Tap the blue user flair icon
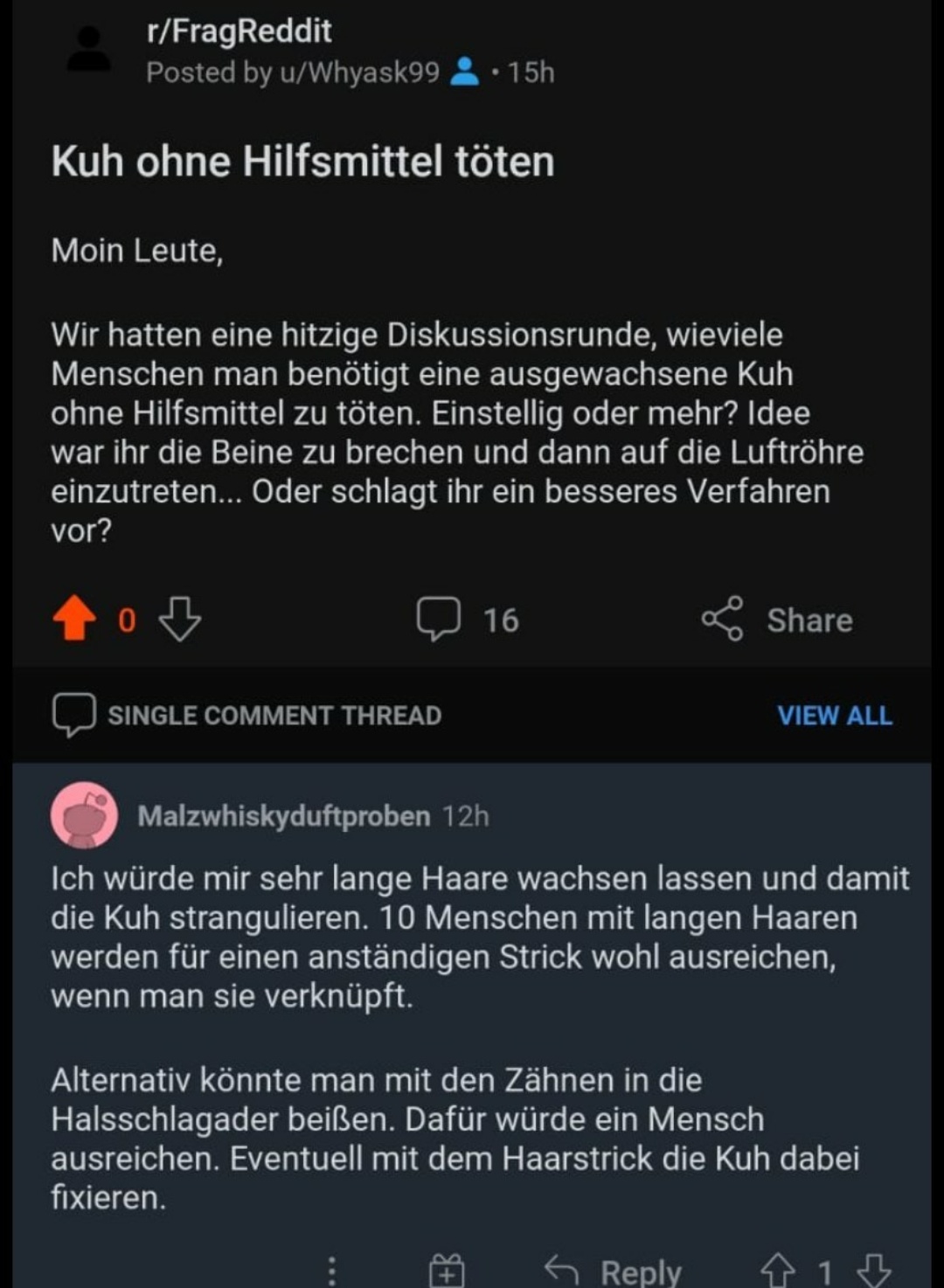 pos(464,72)
